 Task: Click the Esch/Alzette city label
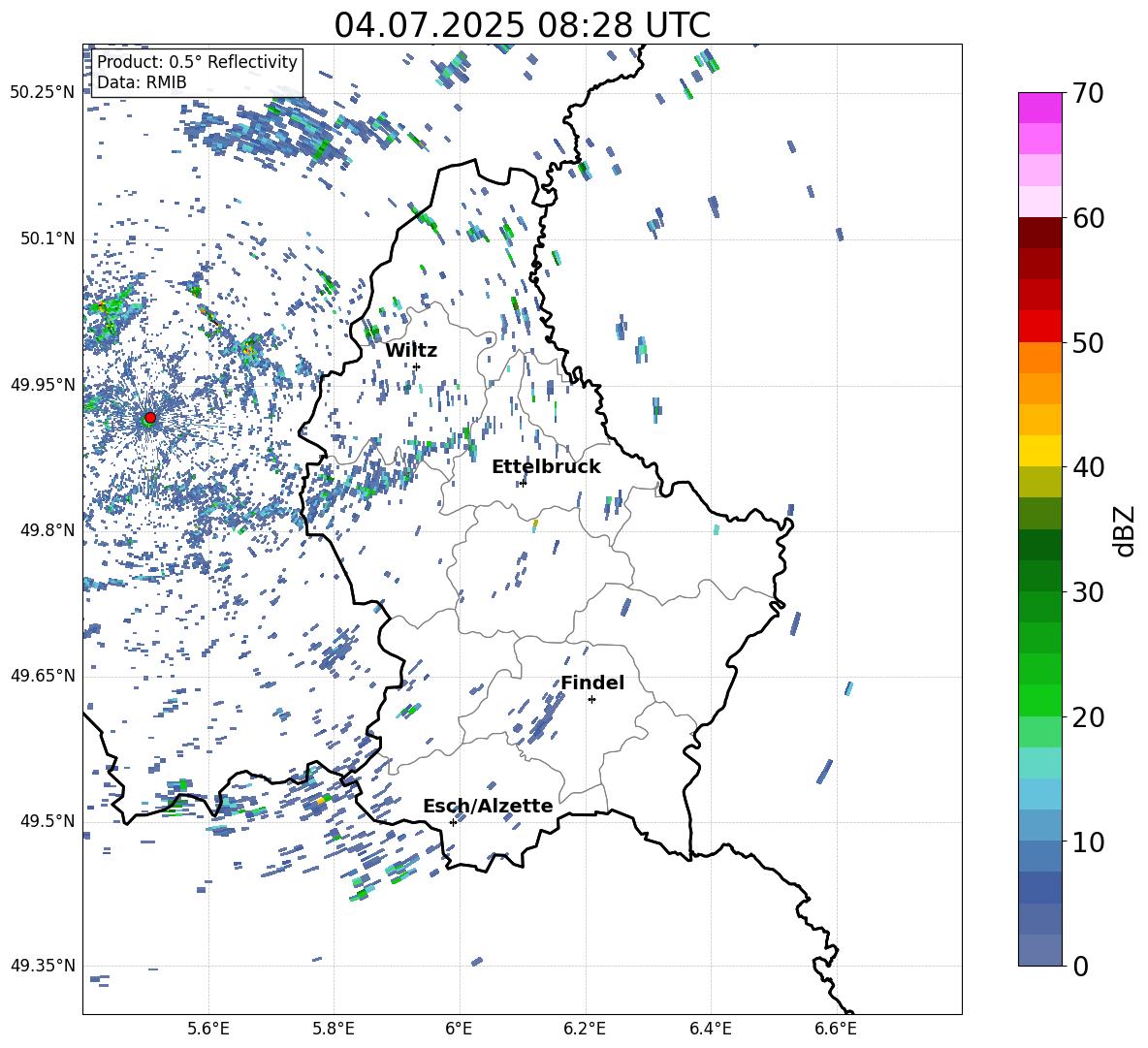coord(488,806)
